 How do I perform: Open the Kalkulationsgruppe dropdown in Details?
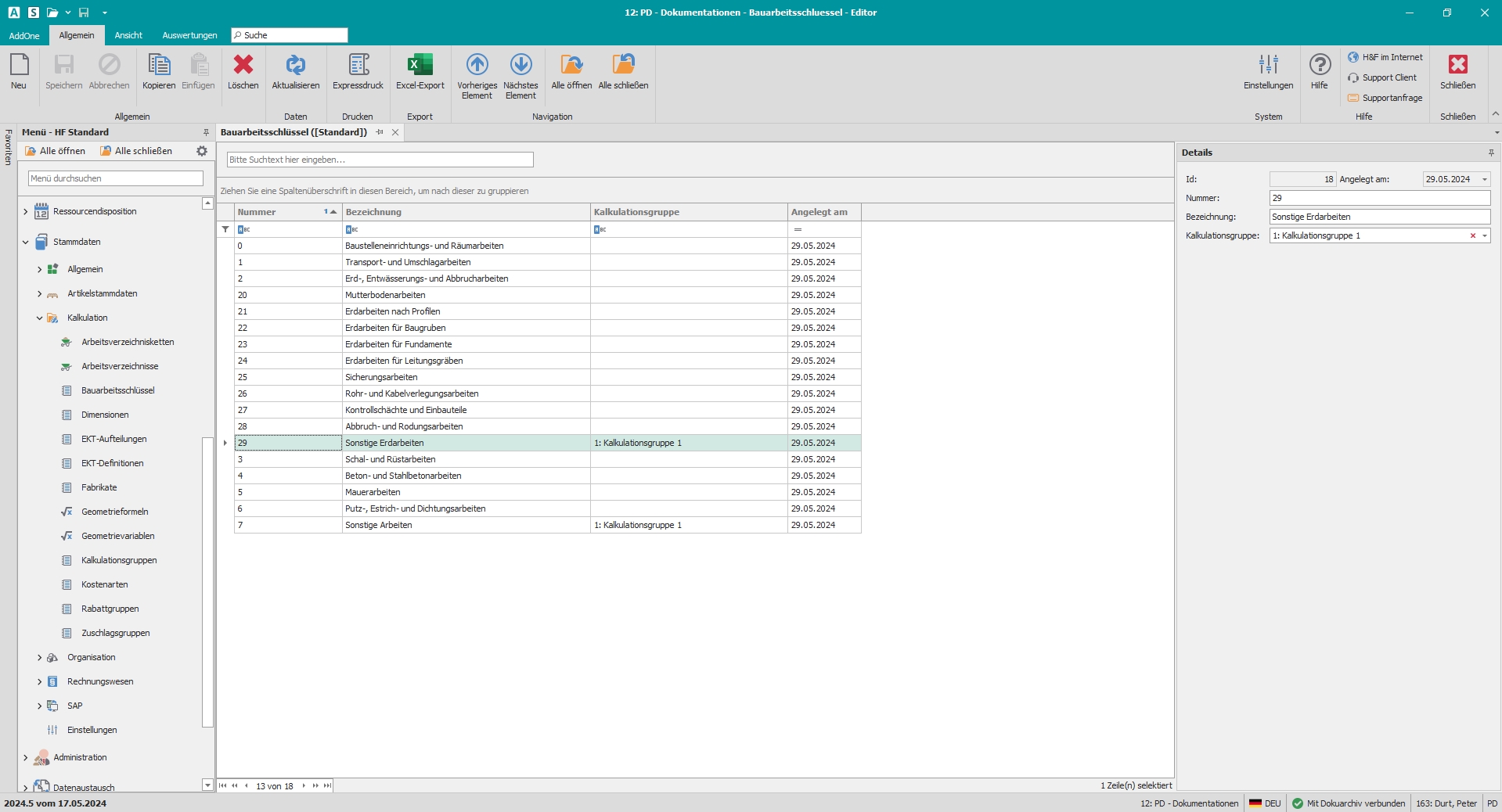pos(1484,235)
